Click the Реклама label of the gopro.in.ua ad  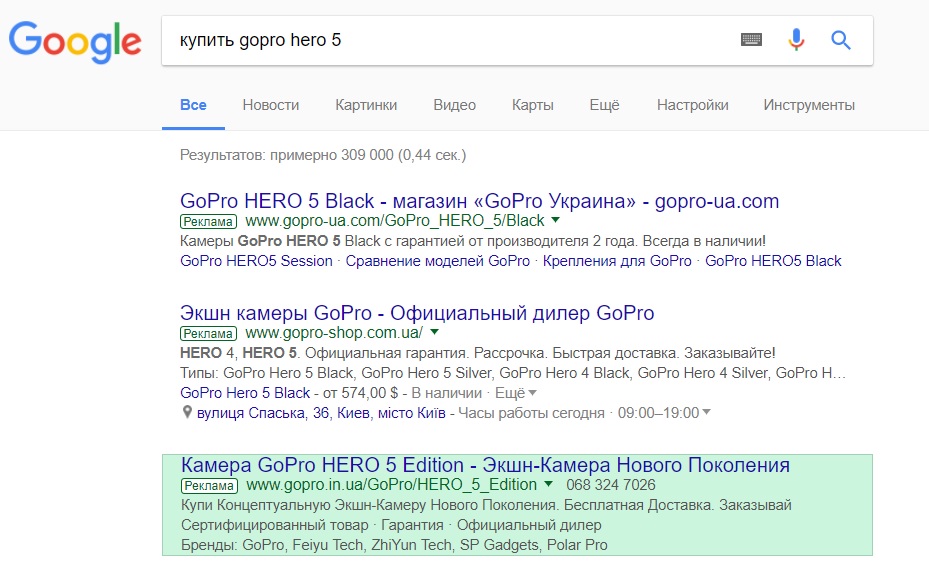click(209, 486)
